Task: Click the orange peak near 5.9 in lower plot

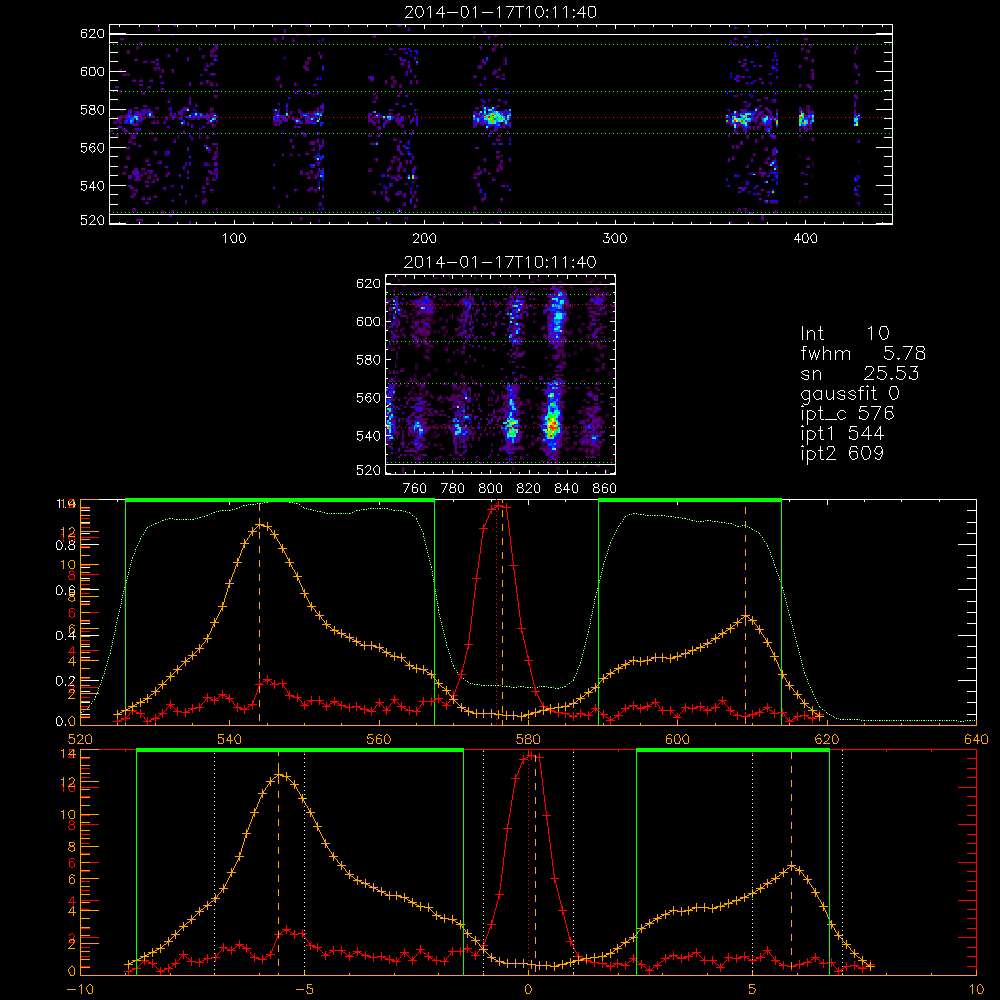Action: (791, 866)
